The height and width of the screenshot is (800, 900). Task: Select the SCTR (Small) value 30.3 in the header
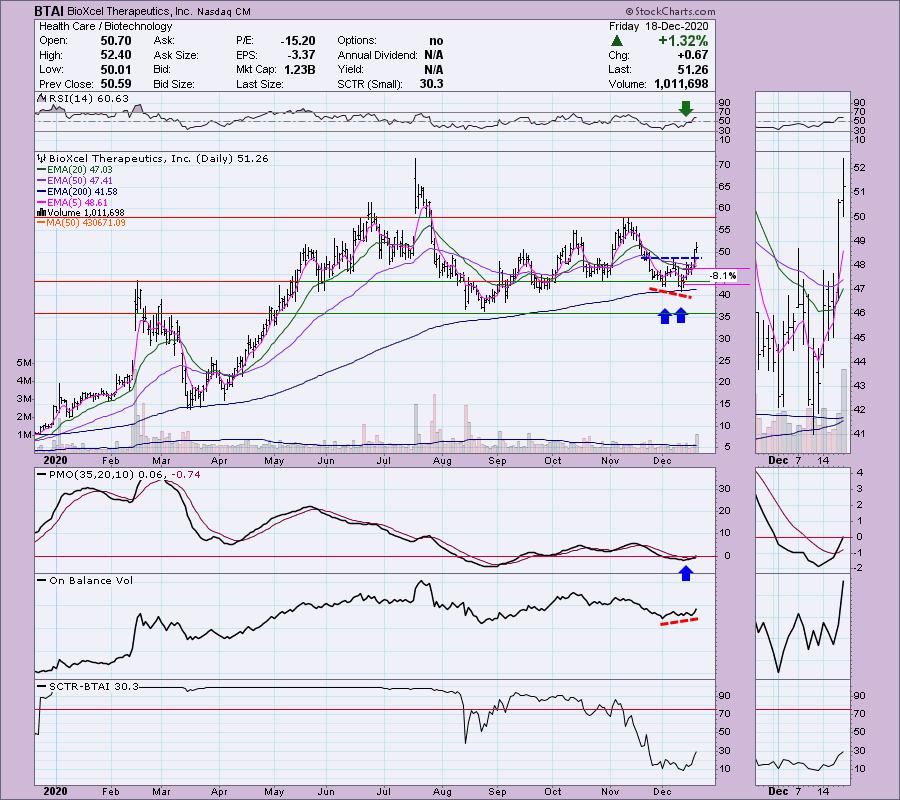point(431,84)
